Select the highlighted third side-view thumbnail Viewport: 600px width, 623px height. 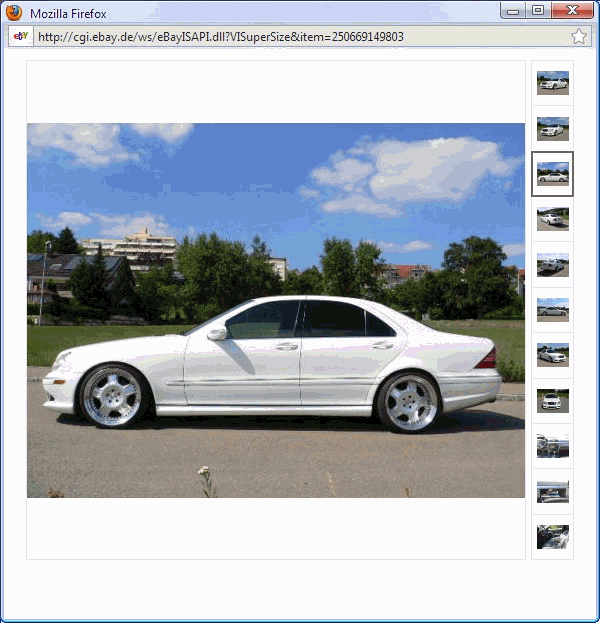coord(553,174)
